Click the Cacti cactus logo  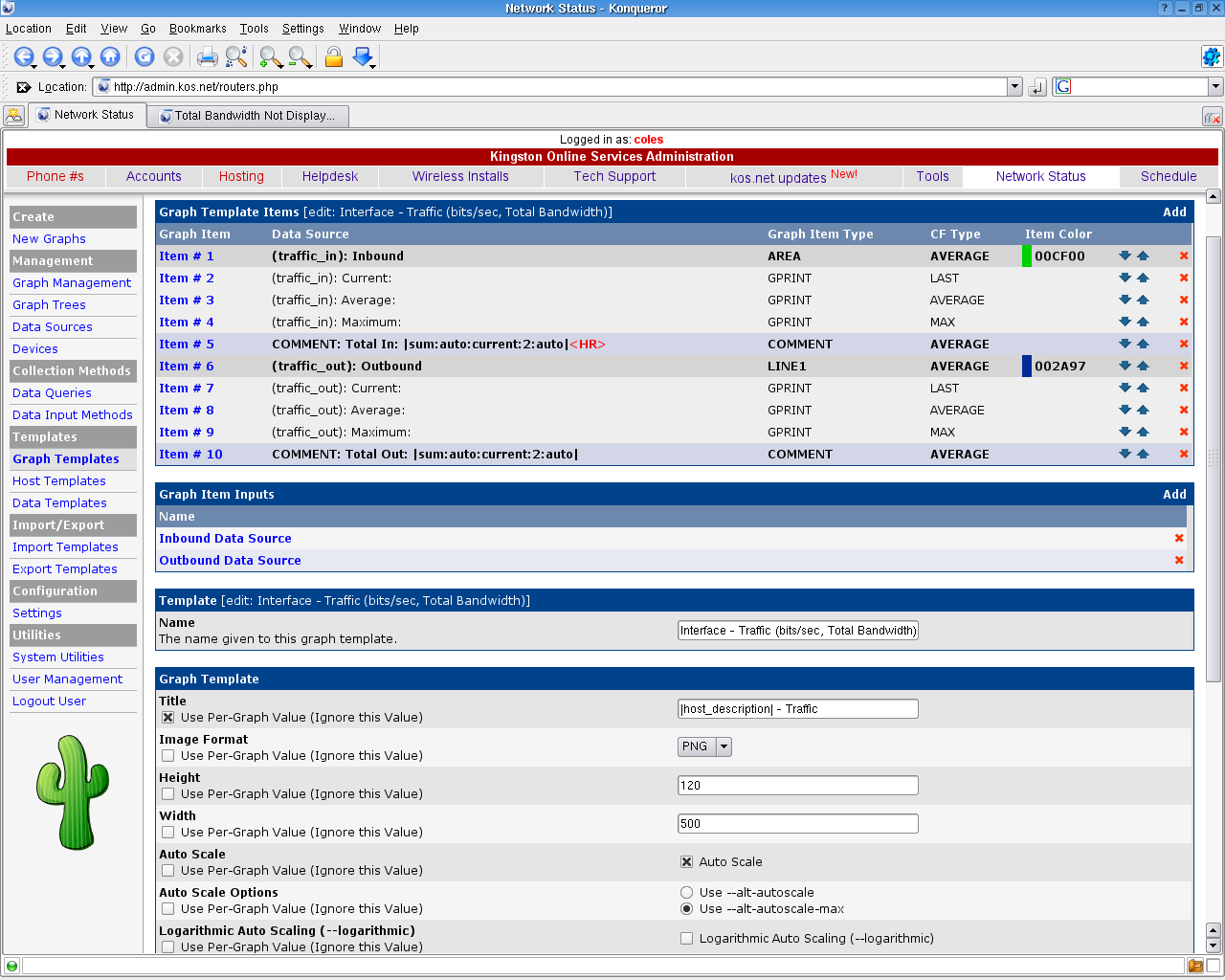(73, 791)
